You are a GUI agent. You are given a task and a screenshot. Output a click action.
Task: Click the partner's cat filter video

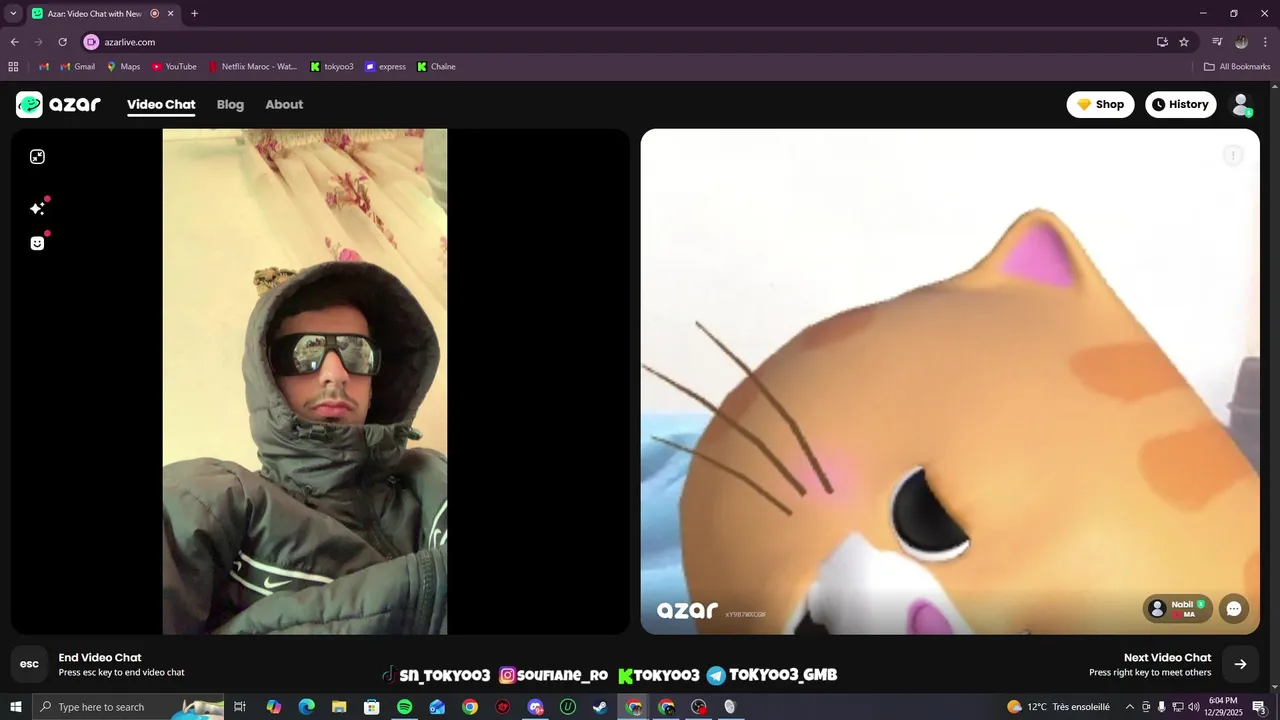click(950, 381)
